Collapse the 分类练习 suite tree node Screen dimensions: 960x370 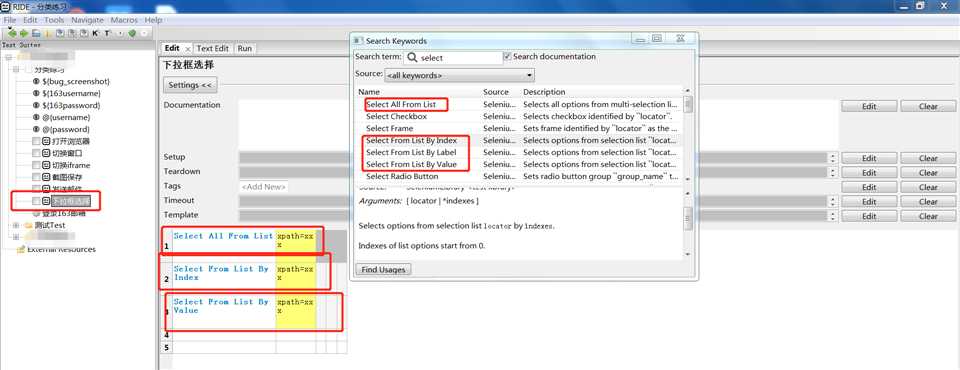[16, 69]
